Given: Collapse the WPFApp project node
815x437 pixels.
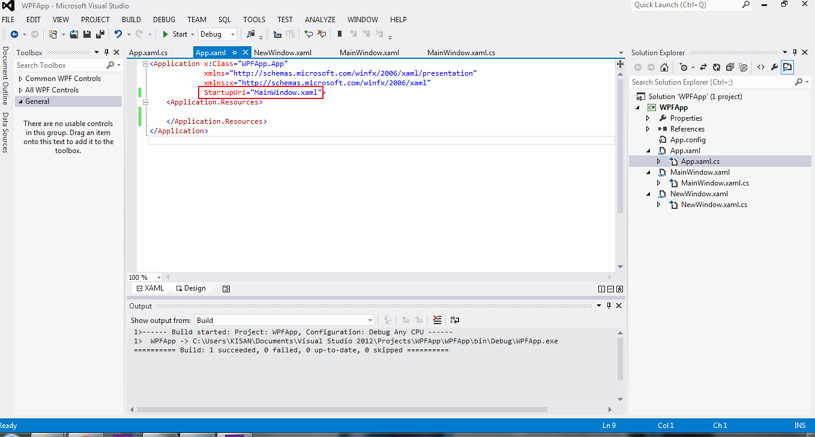Looking at the screenshot, I should coord(638,108).
